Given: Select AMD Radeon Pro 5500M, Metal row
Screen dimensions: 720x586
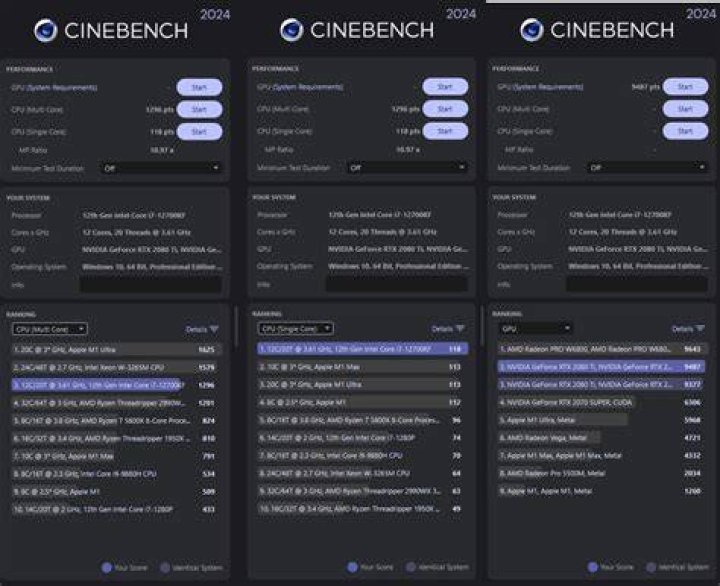Looking at the screenshot, I should pos(602,473).
